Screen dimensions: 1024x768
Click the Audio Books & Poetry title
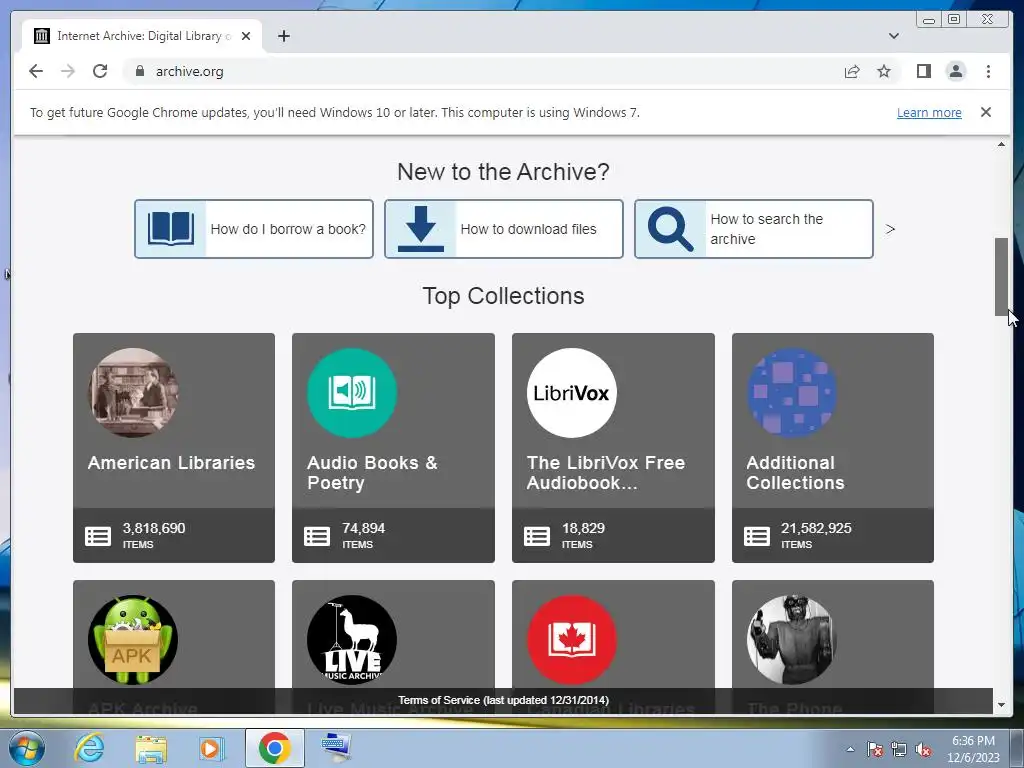[372, 472]
